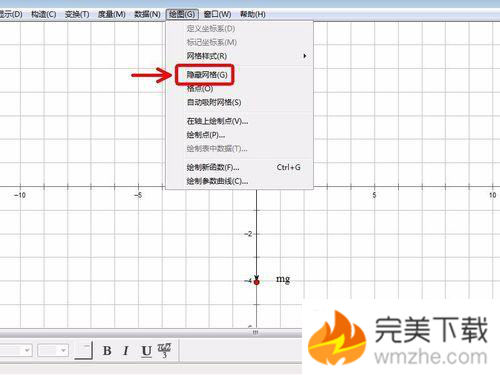Click the Ctrl+G shortcut text

point(288,167)
